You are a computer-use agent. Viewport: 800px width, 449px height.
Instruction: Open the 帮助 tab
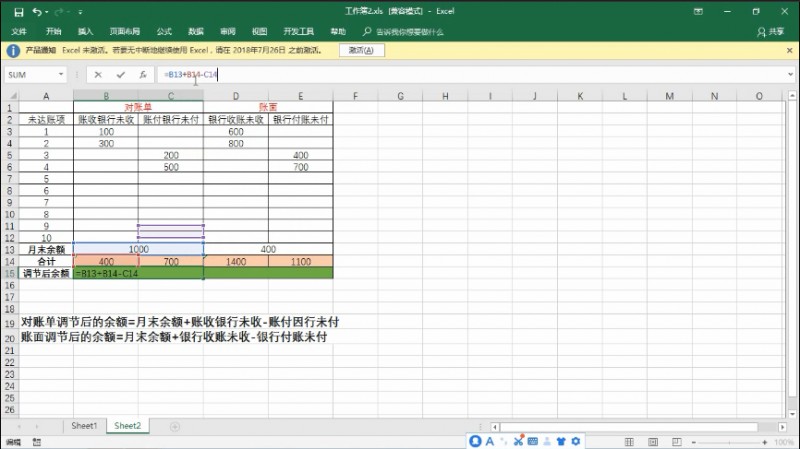coord(338,32)
